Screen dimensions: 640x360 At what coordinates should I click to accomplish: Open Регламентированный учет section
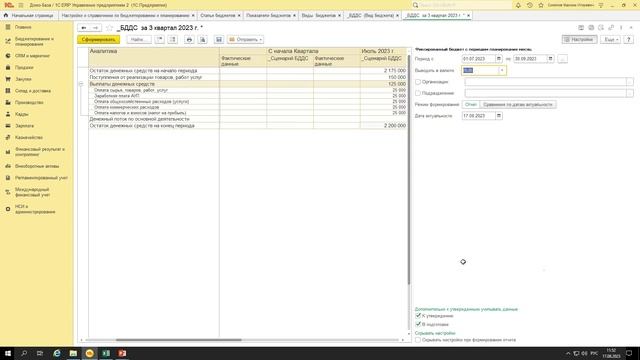tap(41, 178)
